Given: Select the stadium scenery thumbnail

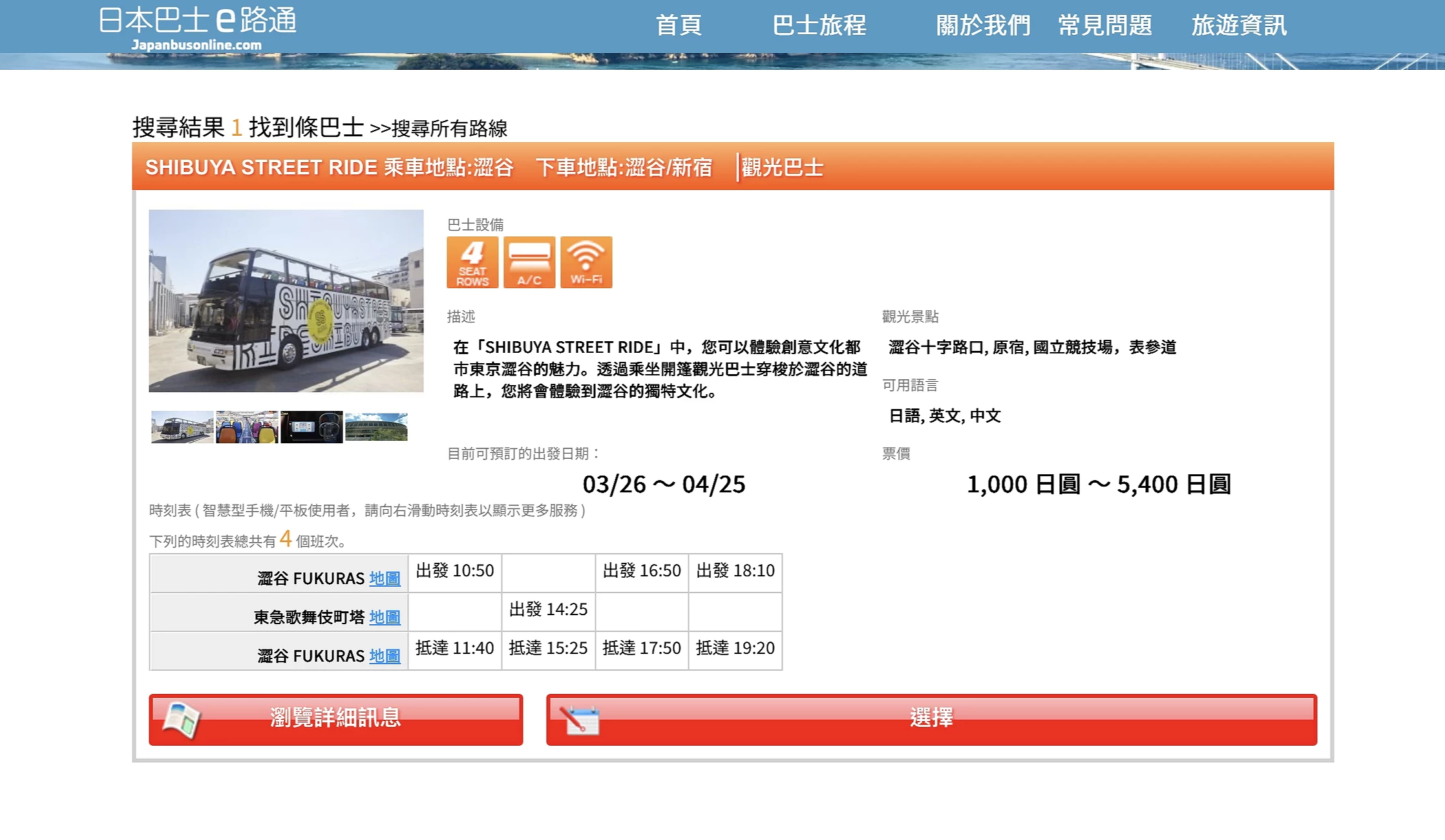Looking at the screenshot, I should coord(376,427).
